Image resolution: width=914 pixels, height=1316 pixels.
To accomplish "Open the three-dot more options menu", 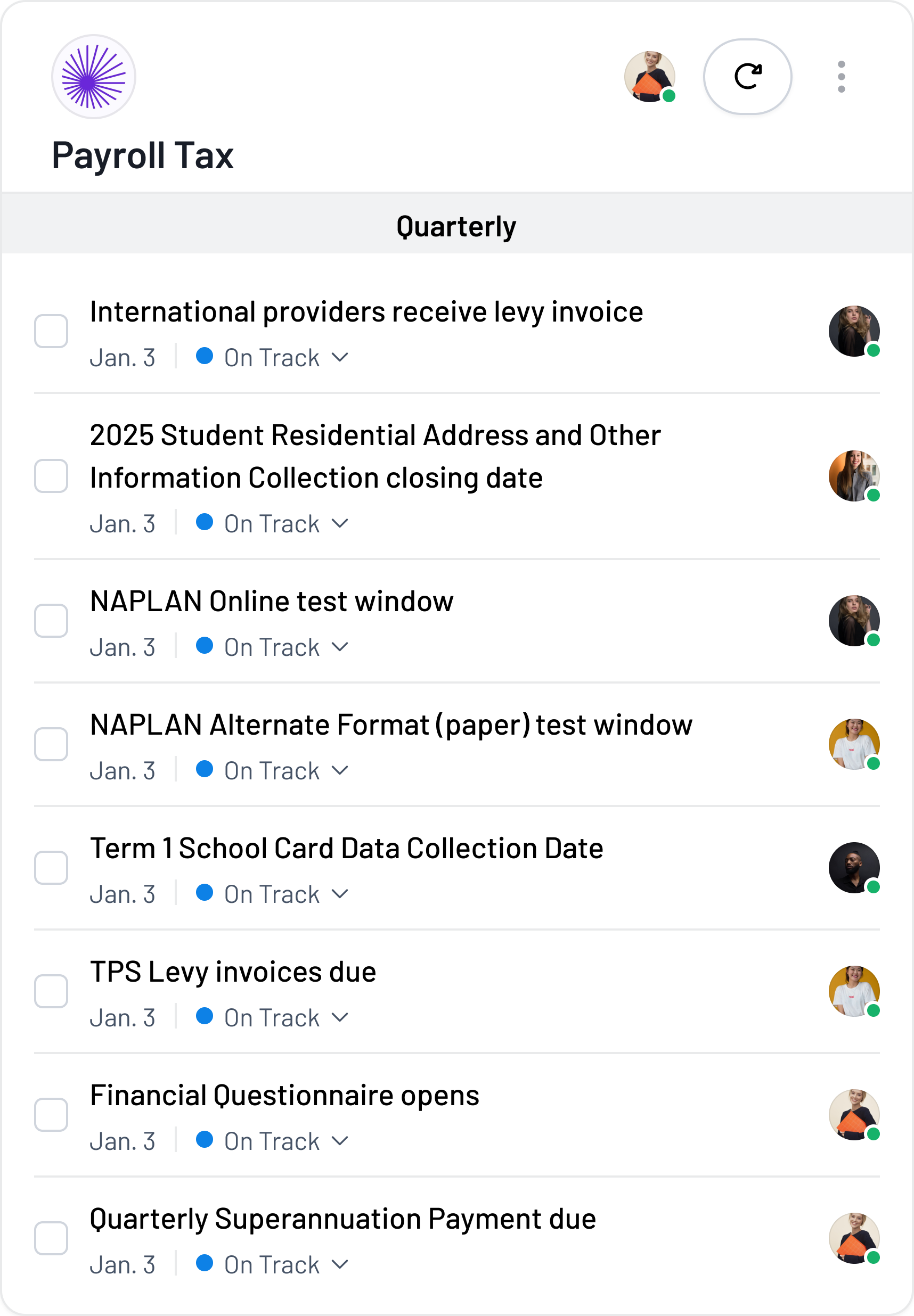I will [x=840, y=77].
